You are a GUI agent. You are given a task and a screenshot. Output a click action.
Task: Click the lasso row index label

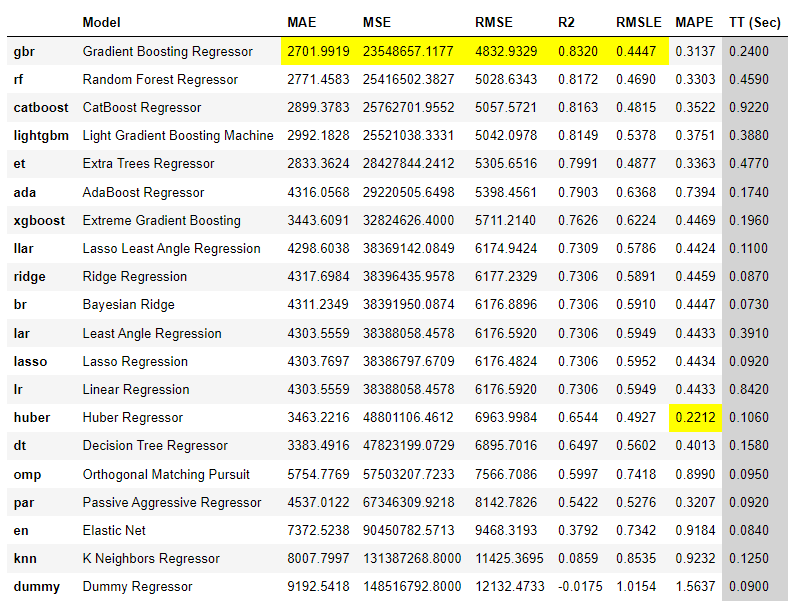pos(30,362)
